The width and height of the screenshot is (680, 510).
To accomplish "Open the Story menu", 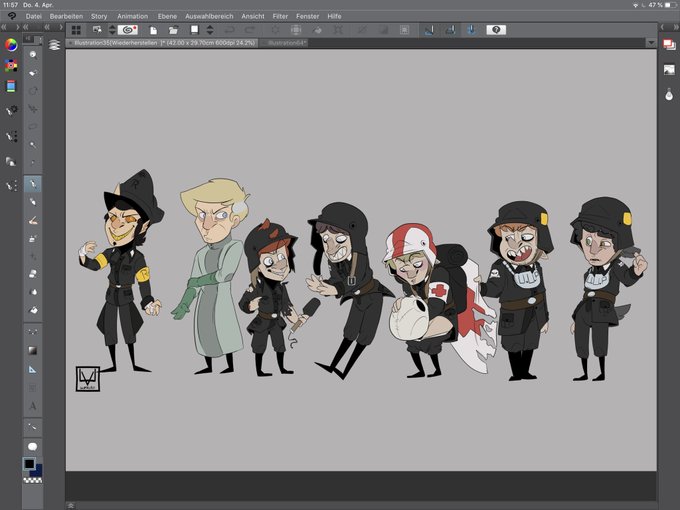I will pos(99,16).
